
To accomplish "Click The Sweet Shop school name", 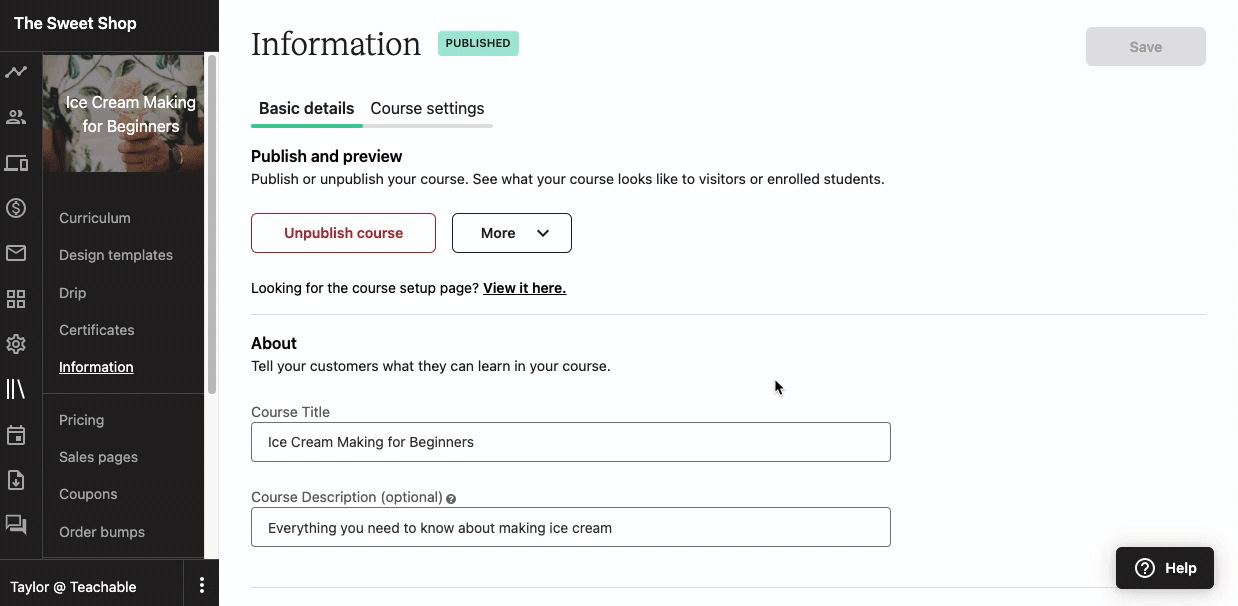I will coord(75,23).
